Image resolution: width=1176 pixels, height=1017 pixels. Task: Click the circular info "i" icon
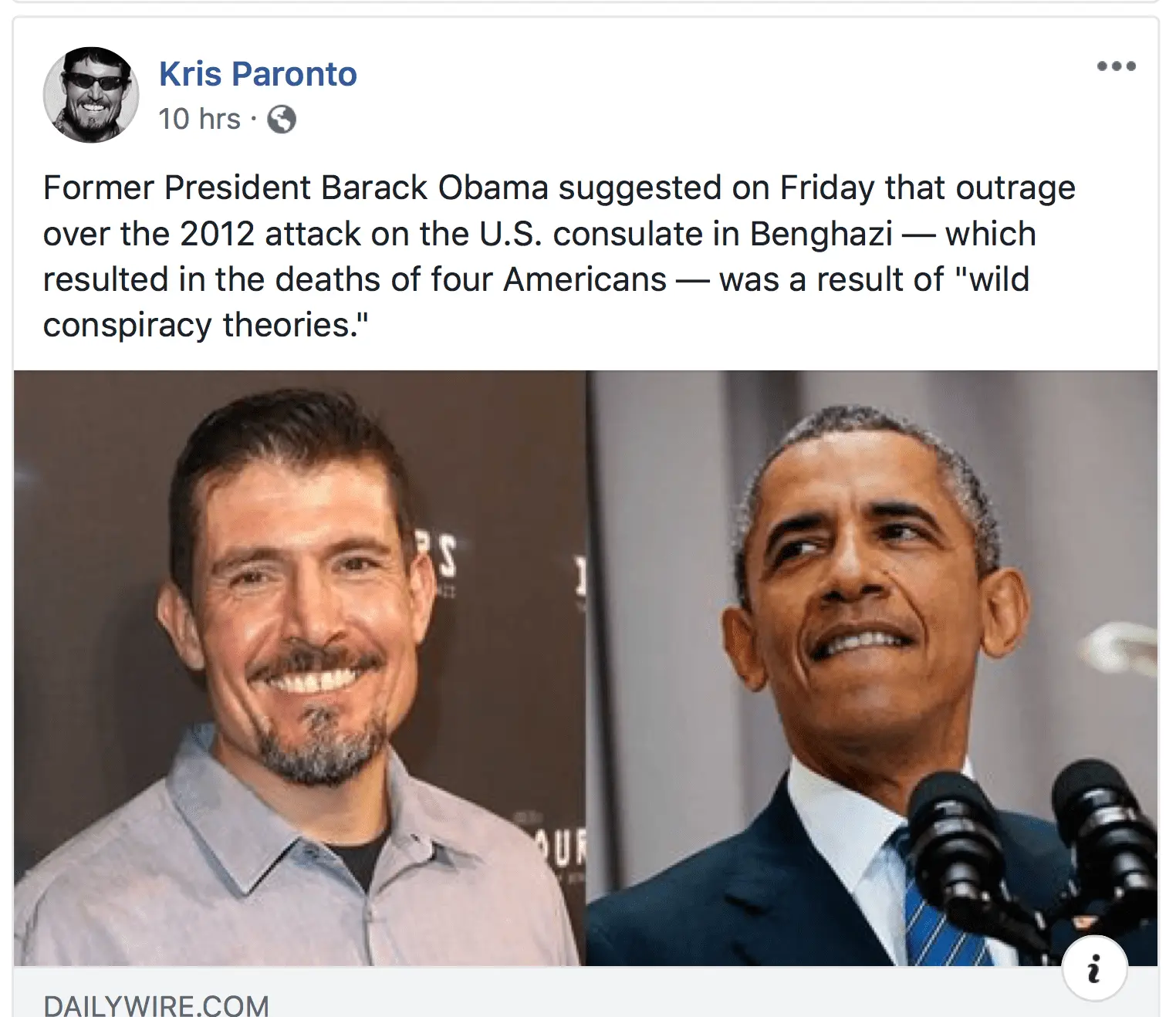pyautogui.click(x=1094, y=968)
